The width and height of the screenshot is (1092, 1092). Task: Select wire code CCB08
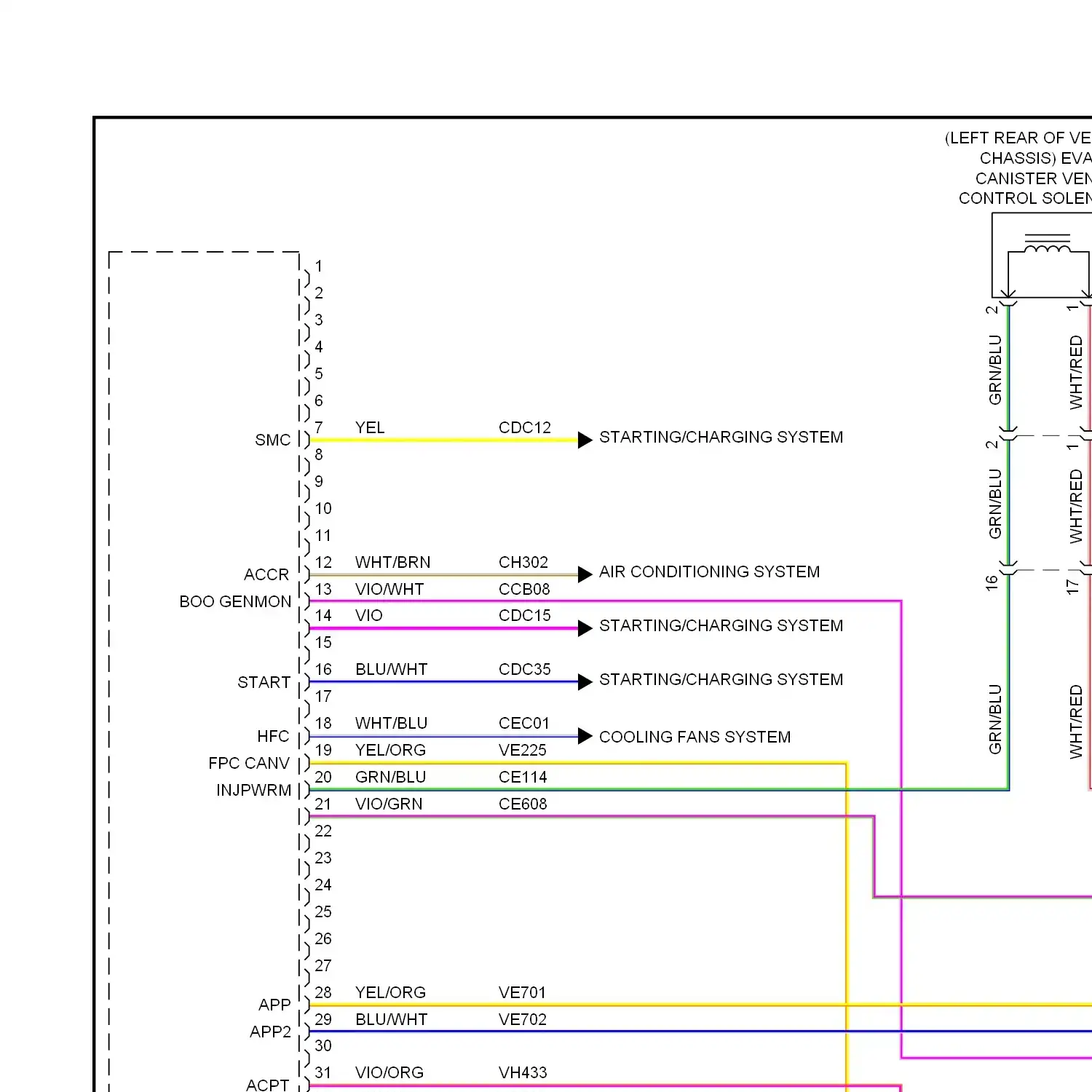(524, 589)
